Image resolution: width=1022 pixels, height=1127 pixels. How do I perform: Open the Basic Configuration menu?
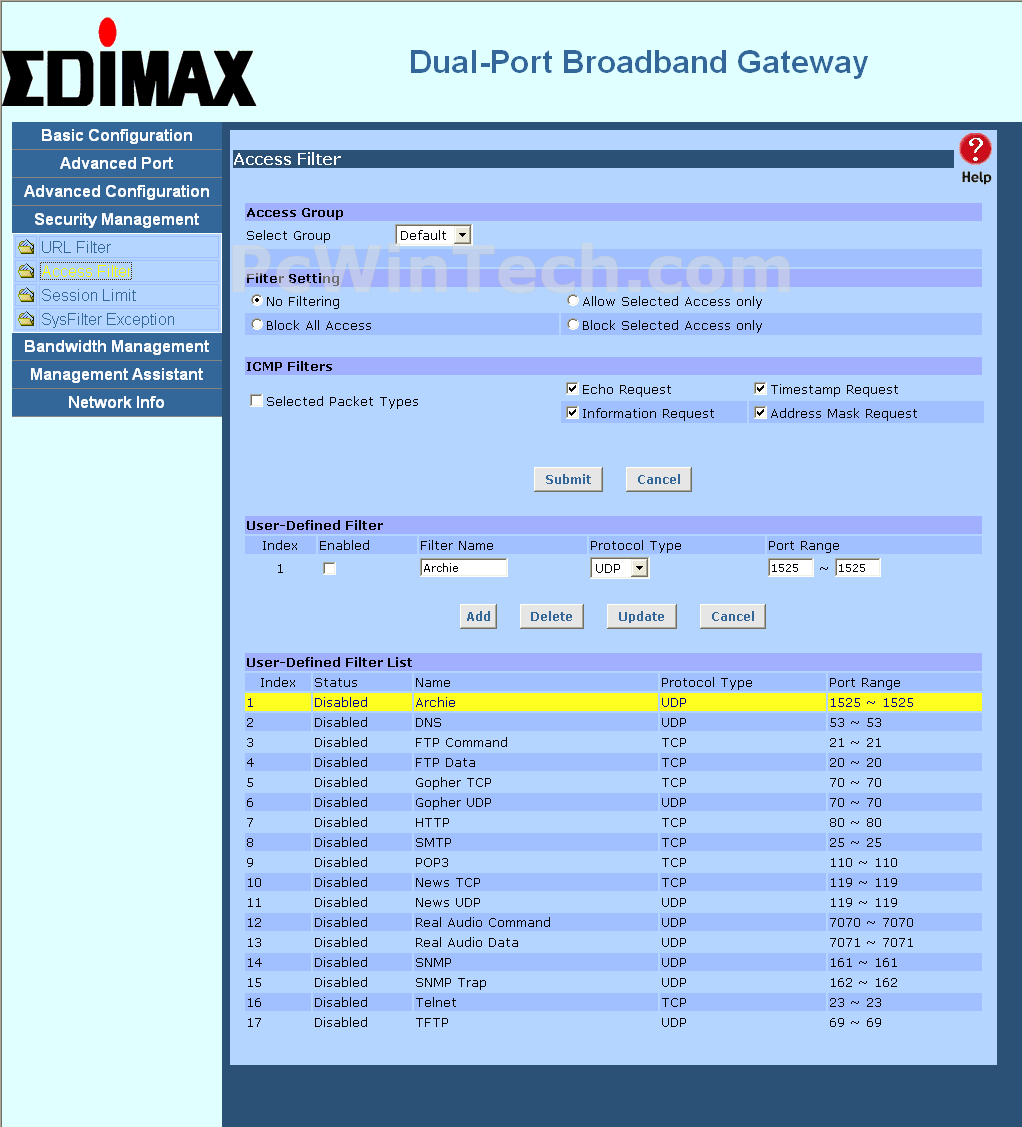[116, 136]
